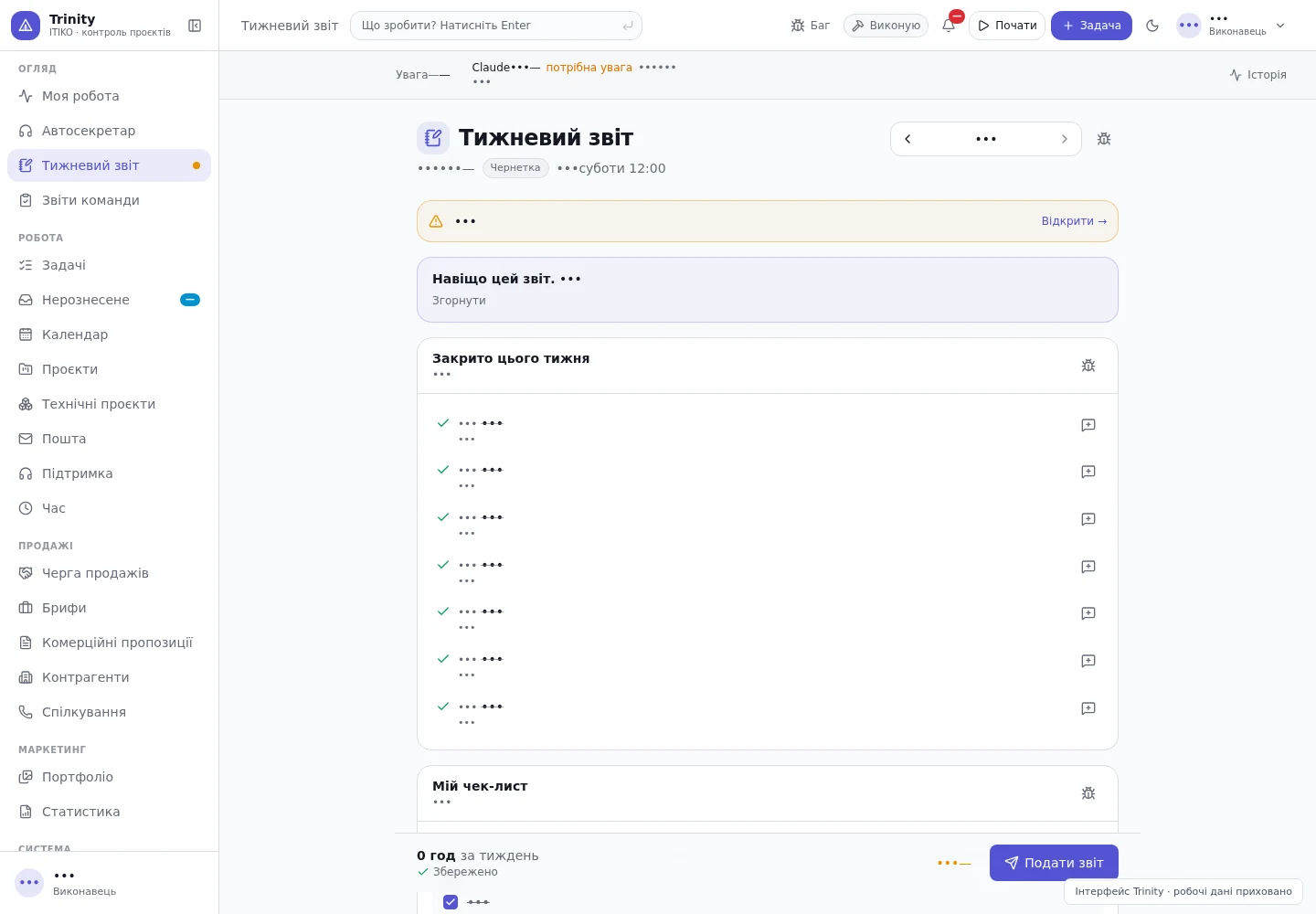Open Моя робота in sidebar
Image resolution: width=1316 pixels, height=914 pixels.
[109, 96]
